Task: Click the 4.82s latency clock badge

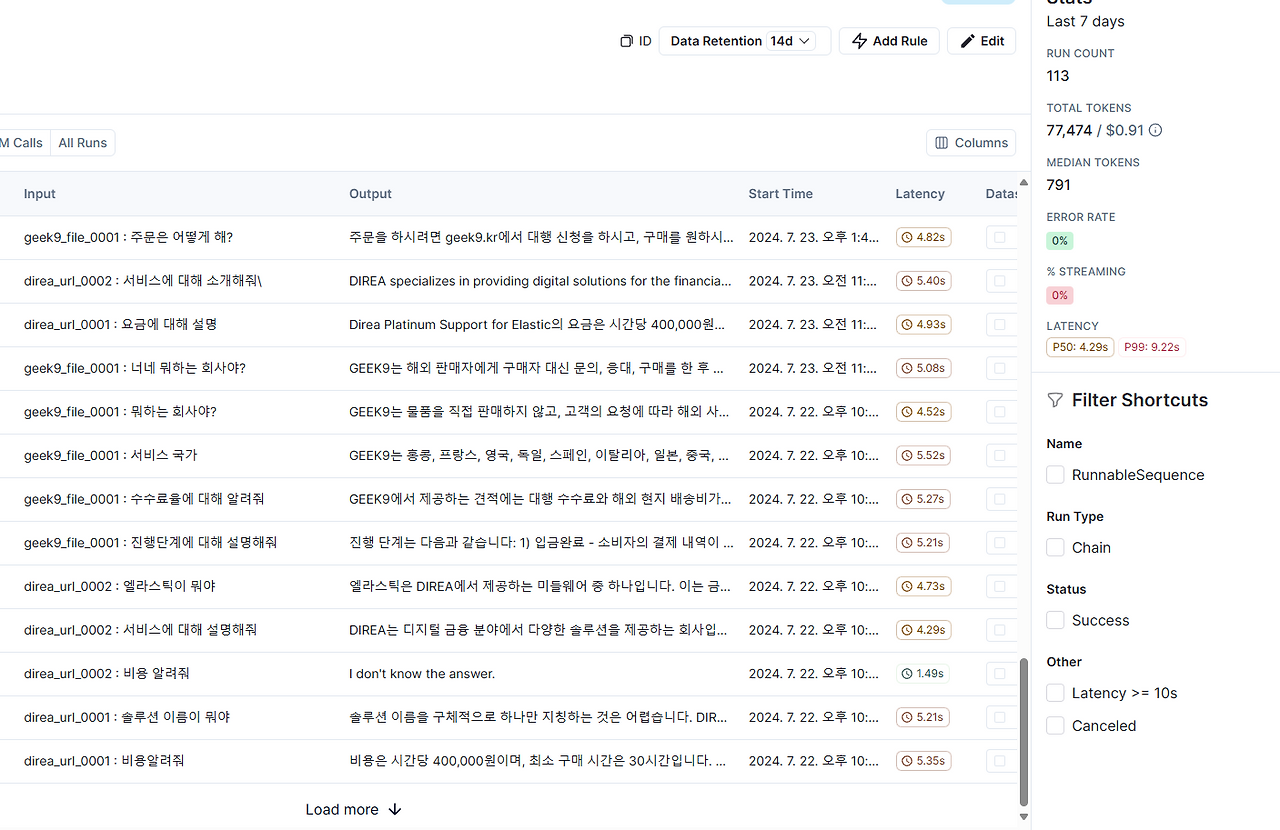Action: point(923,237)
